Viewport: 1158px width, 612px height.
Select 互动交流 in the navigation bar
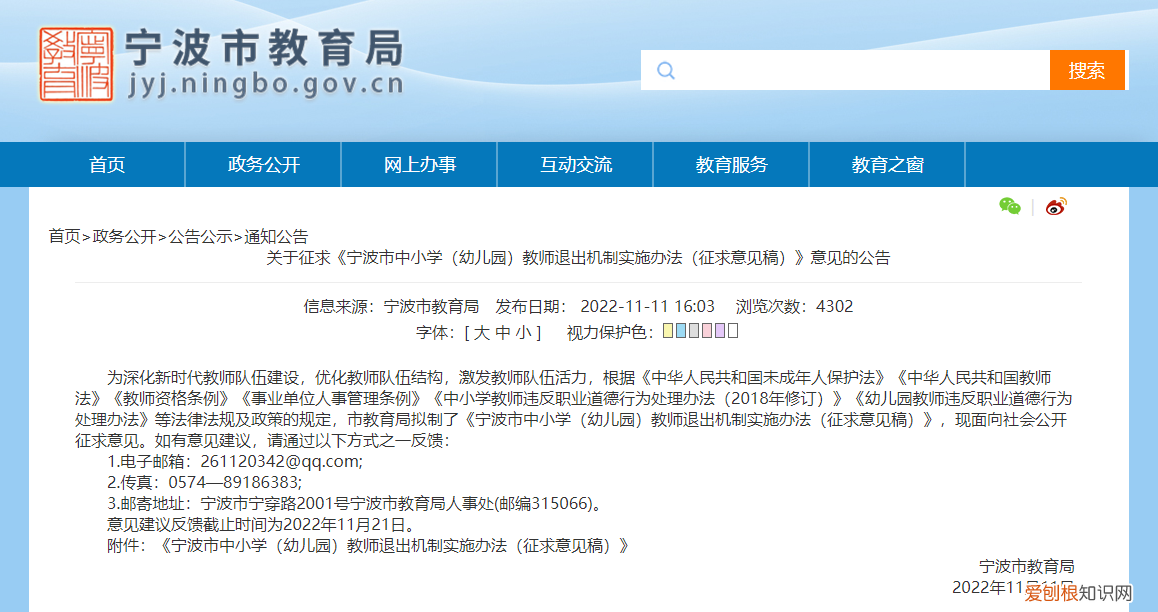pyautogui.click(x=575, y=165)
